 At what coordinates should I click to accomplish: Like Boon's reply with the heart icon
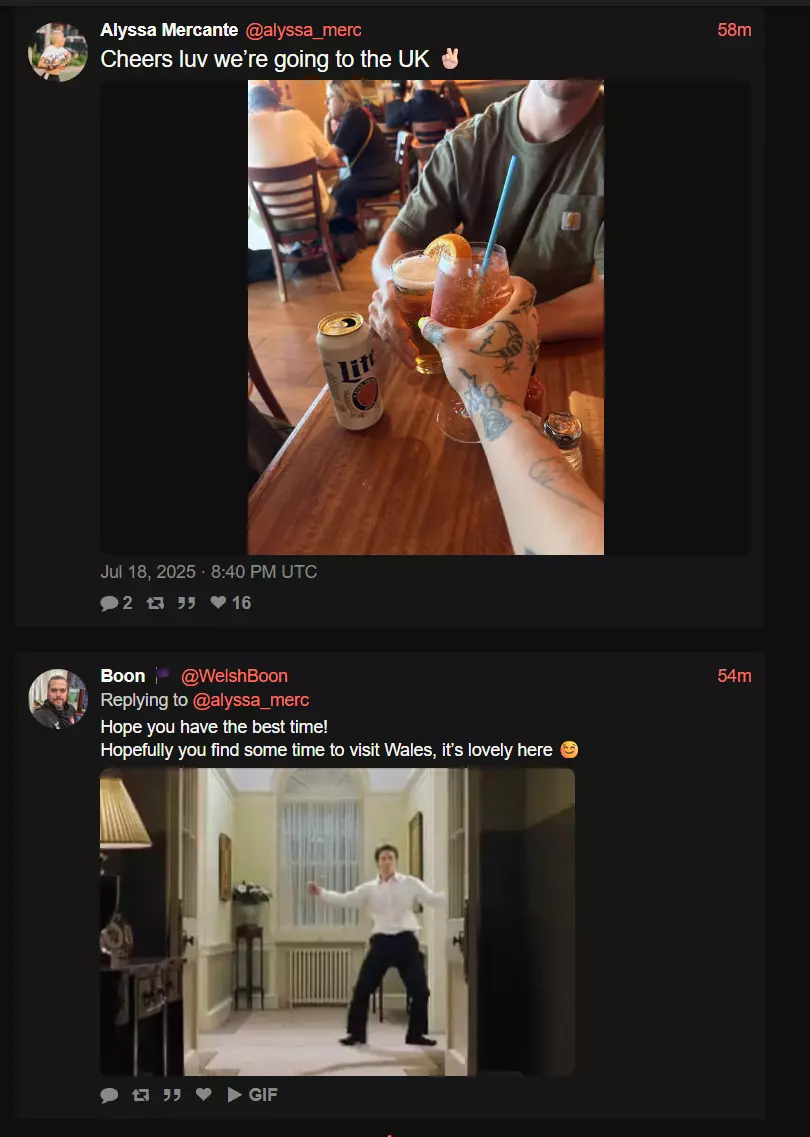point(204,1094)
